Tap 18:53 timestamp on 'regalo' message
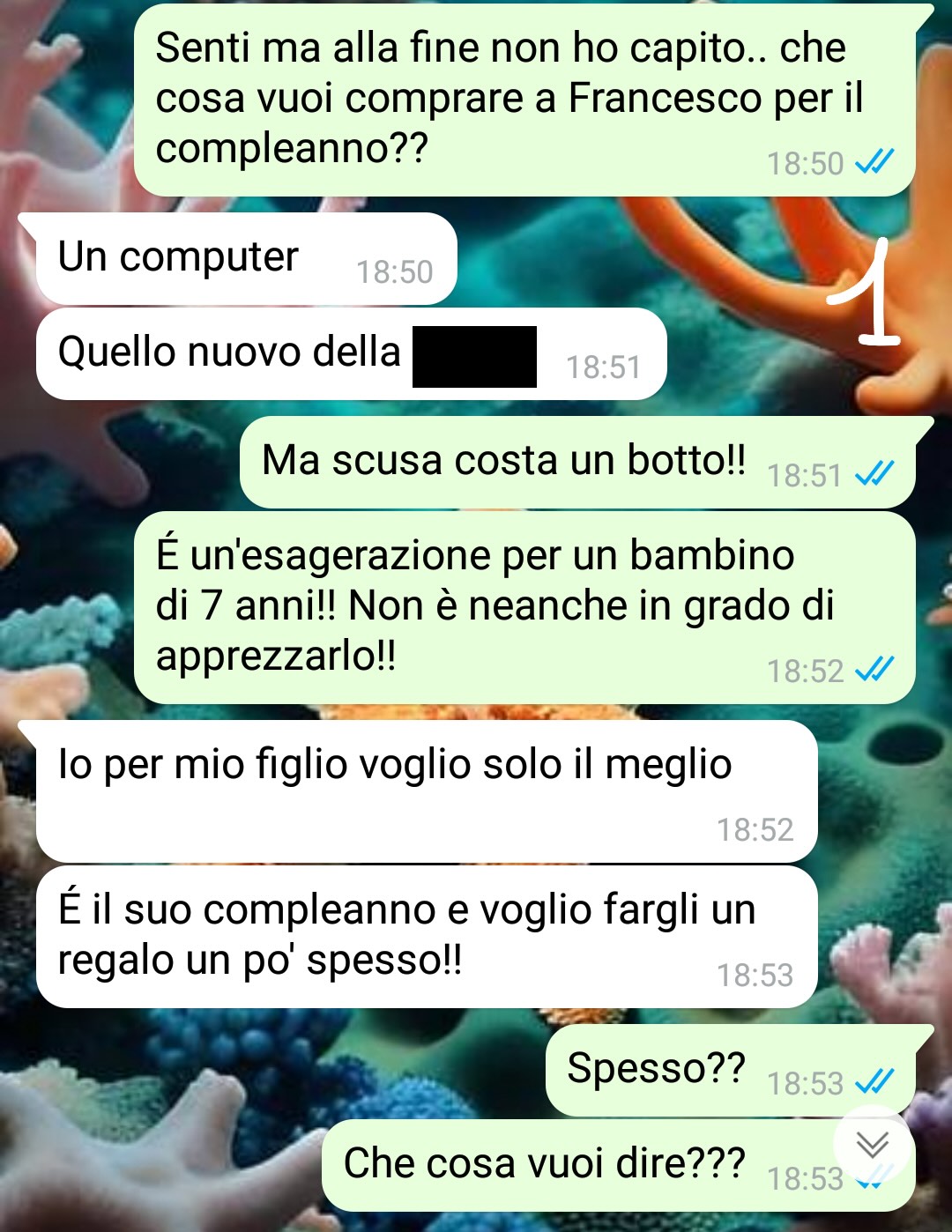952x1232 pixels. (755, 976)
